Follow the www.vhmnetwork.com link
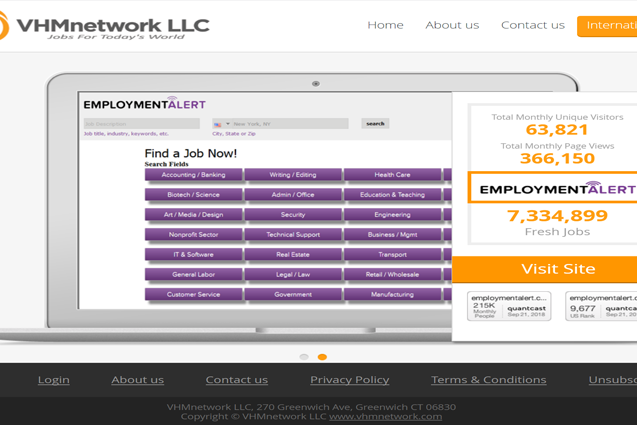This screenshot has height=425, width=637. [386, 416]
